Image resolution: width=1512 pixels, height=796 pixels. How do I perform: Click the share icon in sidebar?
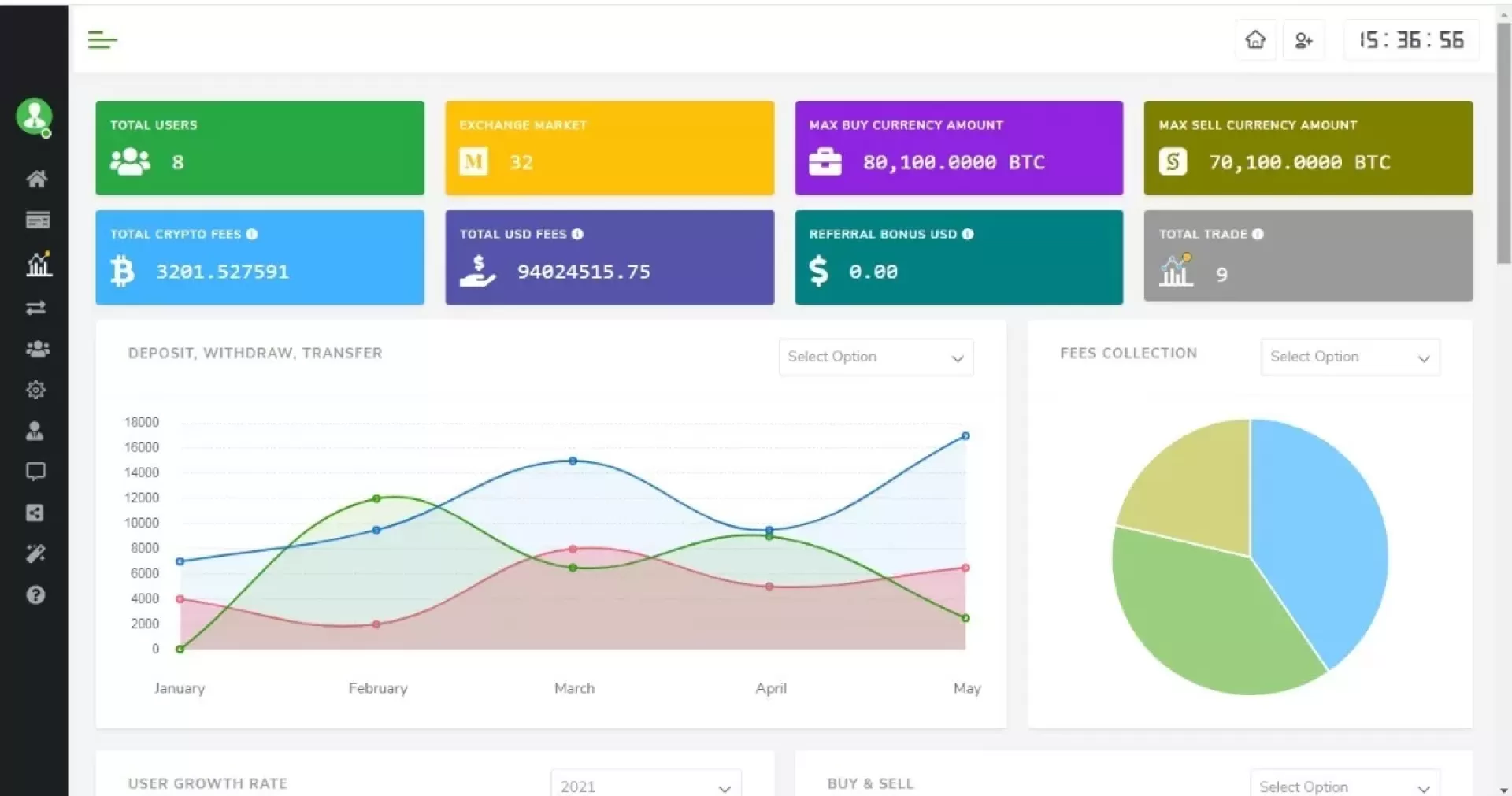35,513
